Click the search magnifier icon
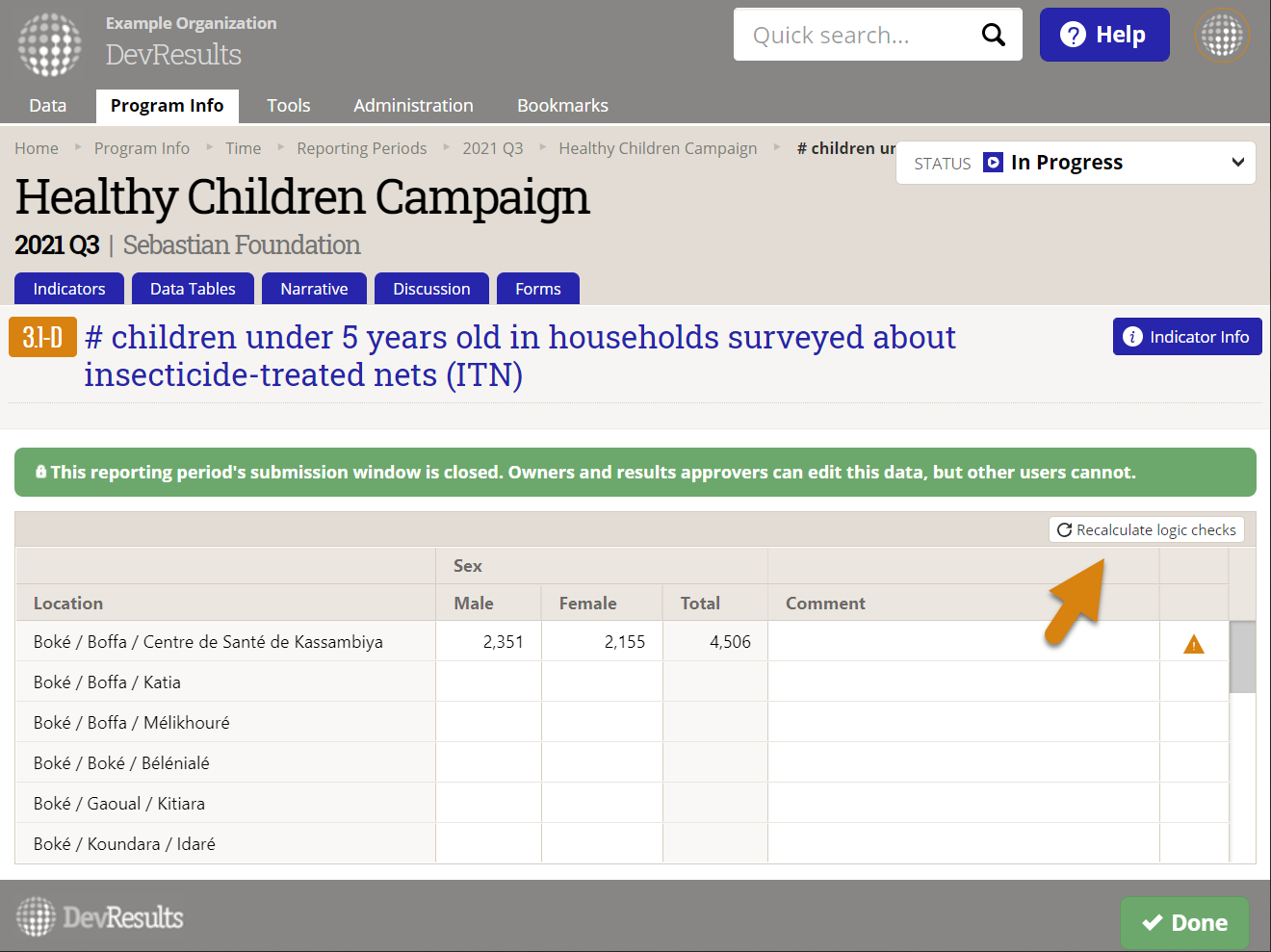The image size is (1271, 952). point(993,35)
